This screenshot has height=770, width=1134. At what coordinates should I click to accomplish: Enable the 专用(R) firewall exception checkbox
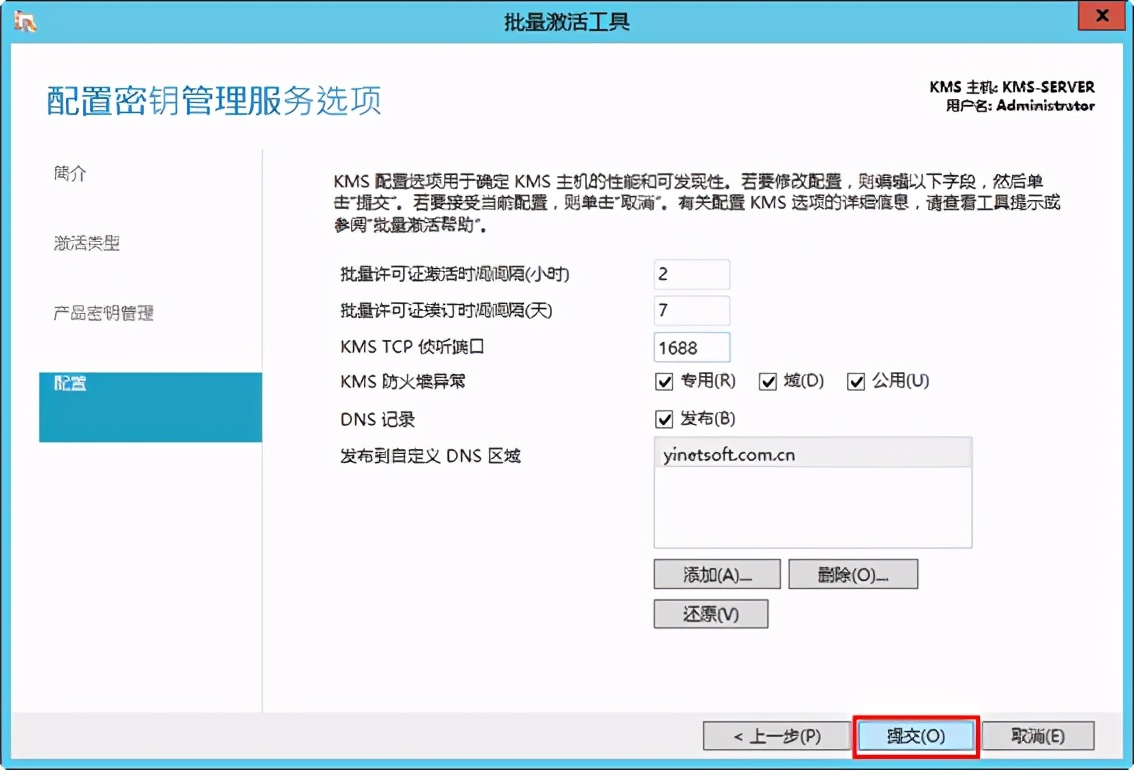point(663,381)
